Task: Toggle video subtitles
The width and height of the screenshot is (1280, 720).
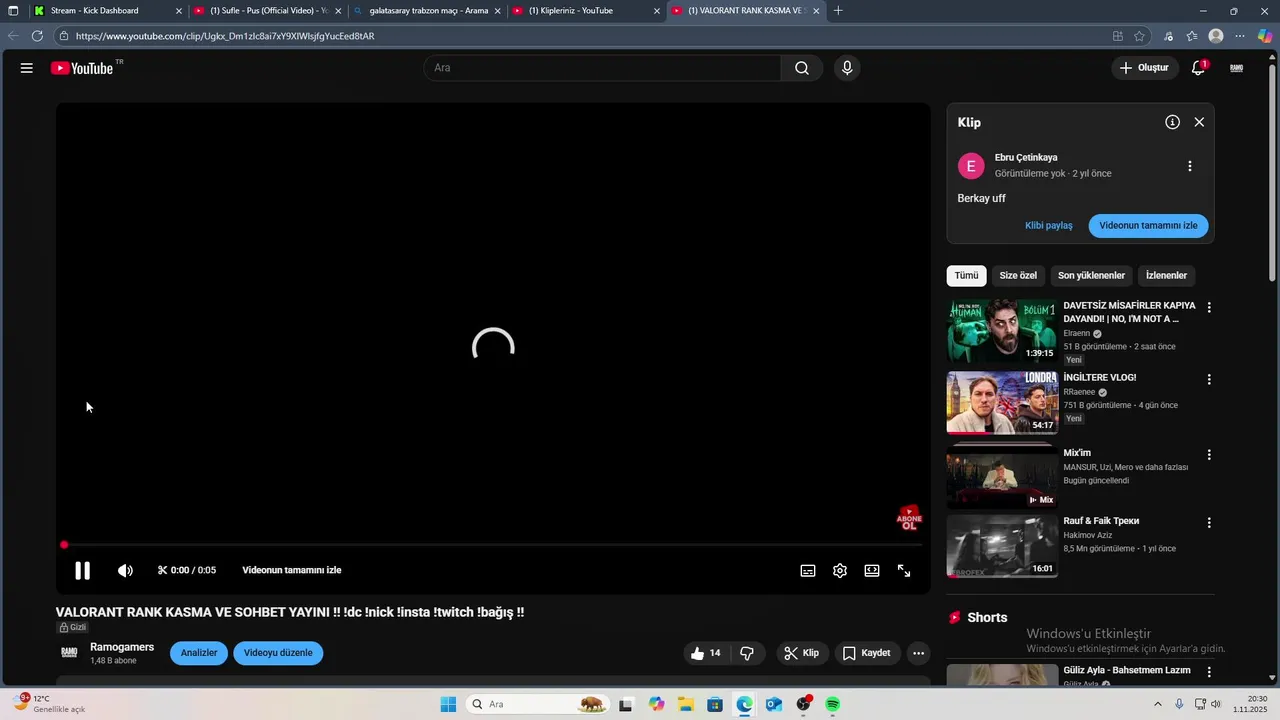Action: pos(808,571)
